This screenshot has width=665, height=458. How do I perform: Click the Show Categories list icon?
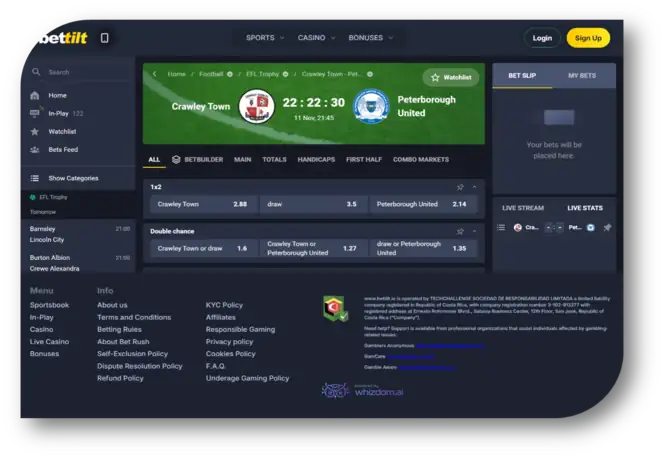click(35, 178)
